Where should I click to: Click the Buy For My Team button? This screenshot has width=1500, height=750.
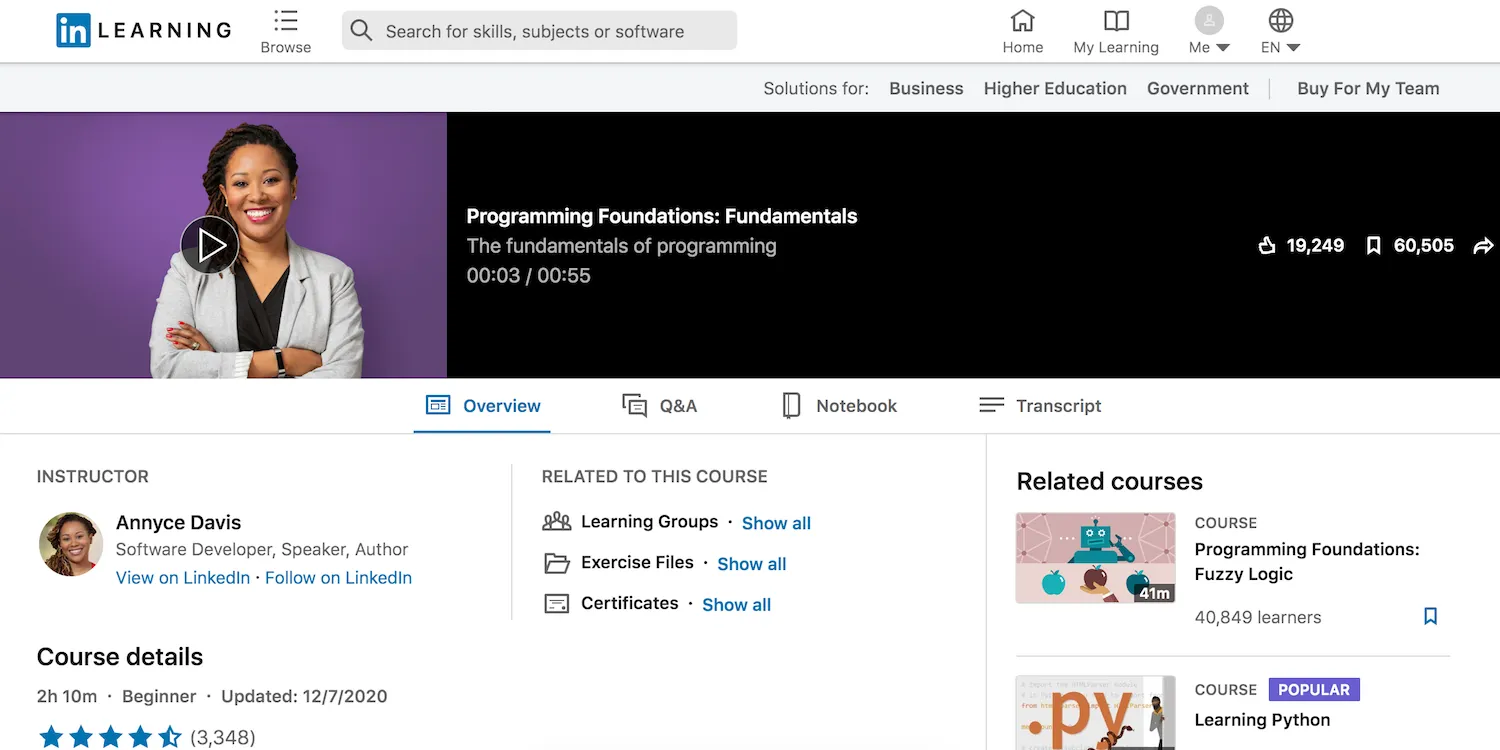[1368, 88]
